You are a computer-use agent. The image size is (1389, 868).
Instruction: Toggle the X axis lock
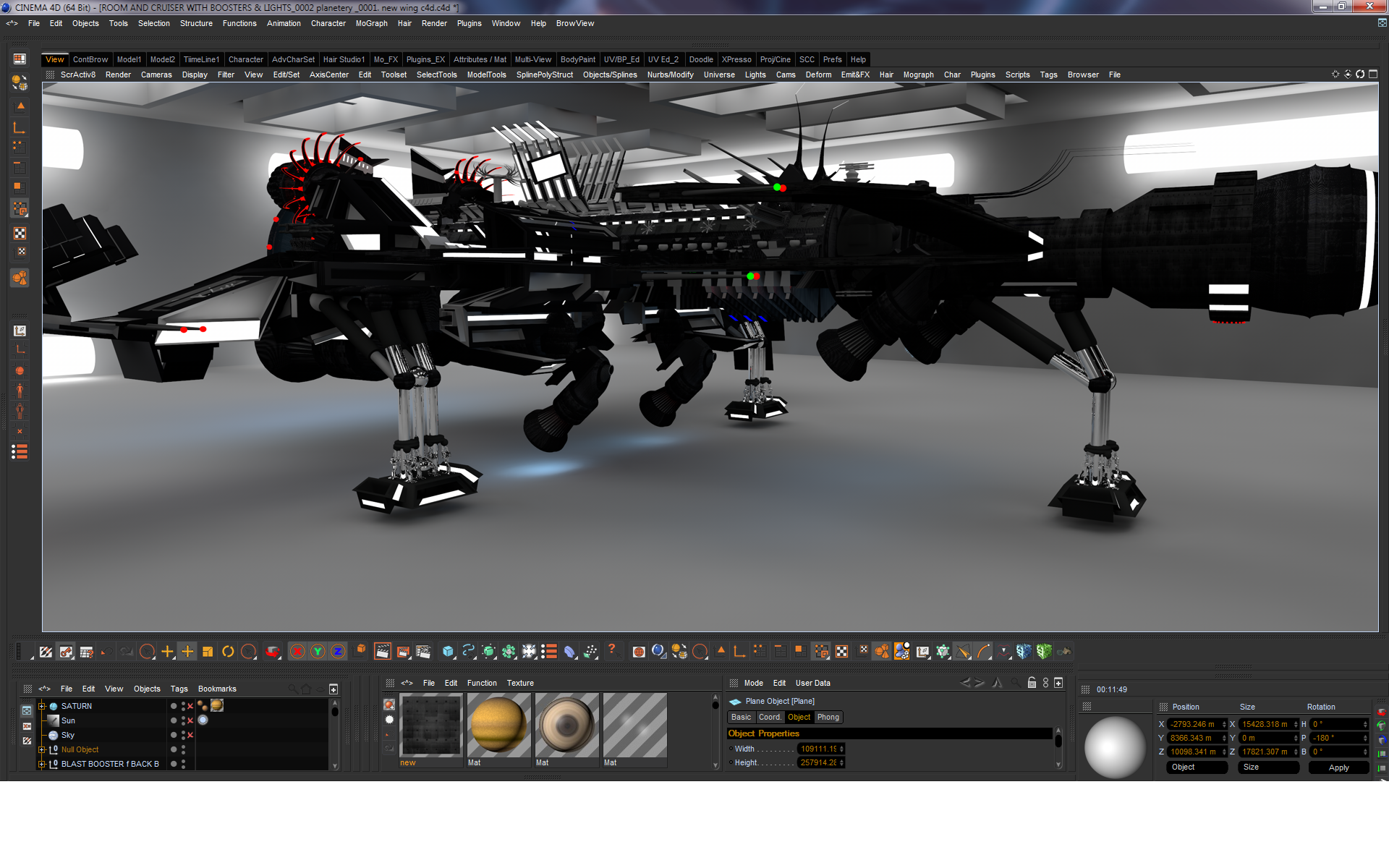click(297, 651)
